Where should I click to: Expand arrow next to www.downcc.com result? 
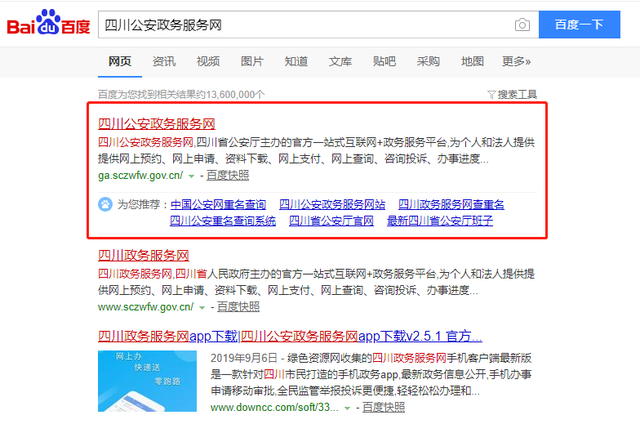coord(347,408)
